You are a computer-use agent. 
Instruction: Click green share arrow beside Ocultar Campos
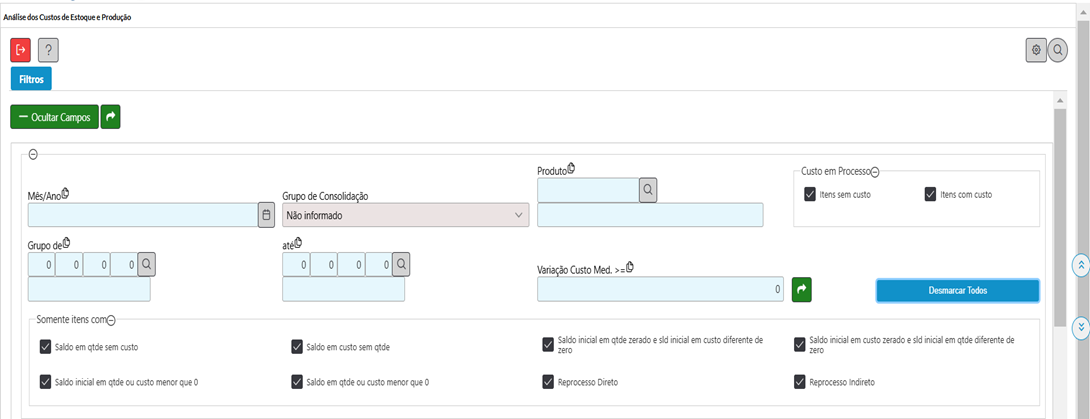tap(111, 117)
